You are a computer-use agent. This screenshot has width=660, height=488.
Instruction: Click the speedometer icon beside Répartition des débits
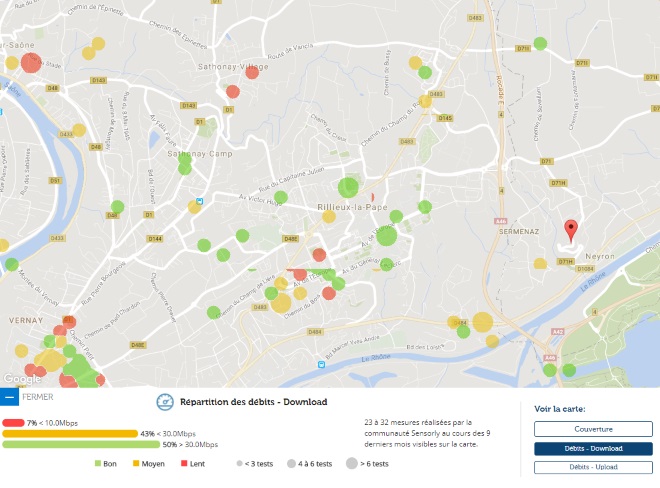[x=165, y=402]
